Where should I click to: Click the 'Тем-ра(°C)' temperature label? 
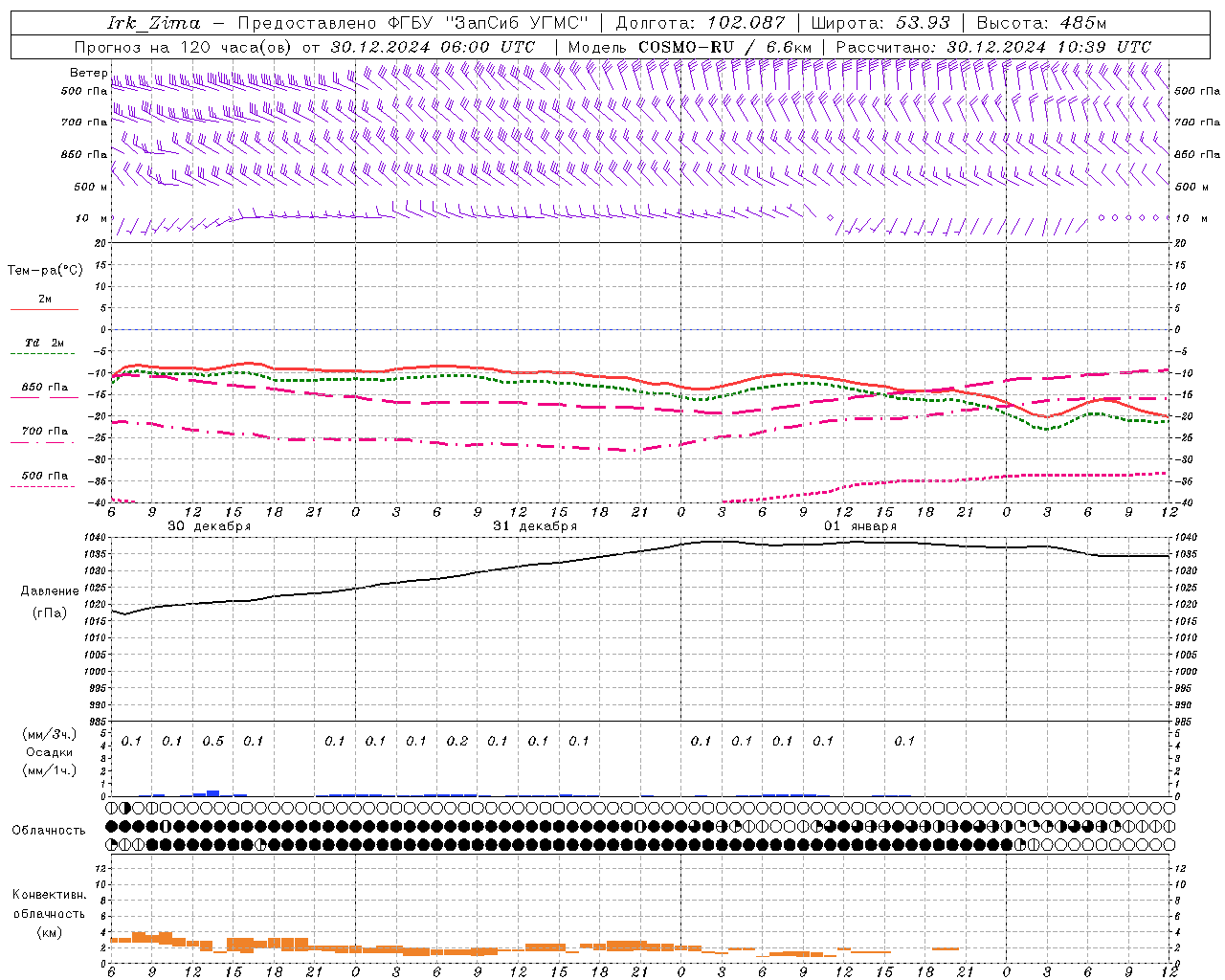click(45, 270)
